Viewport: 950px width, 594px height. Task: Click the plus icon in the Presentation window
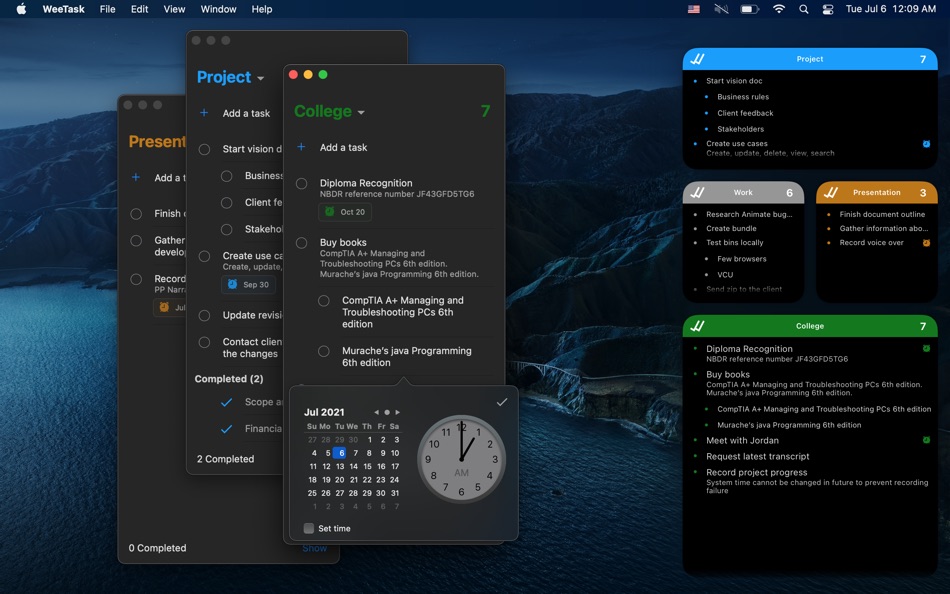[136, 177]
